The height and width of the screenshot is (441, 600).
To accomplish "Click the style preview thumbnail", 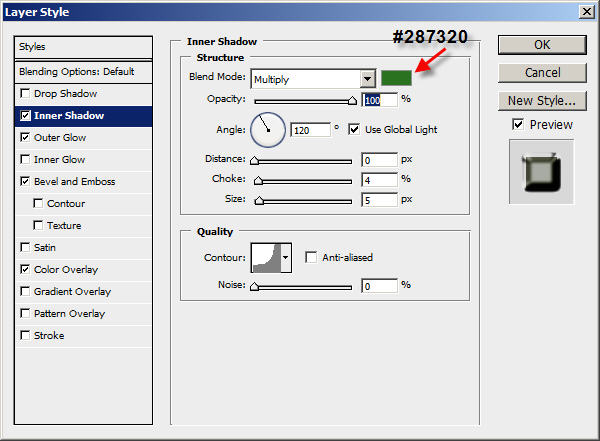I will point(541,172).
